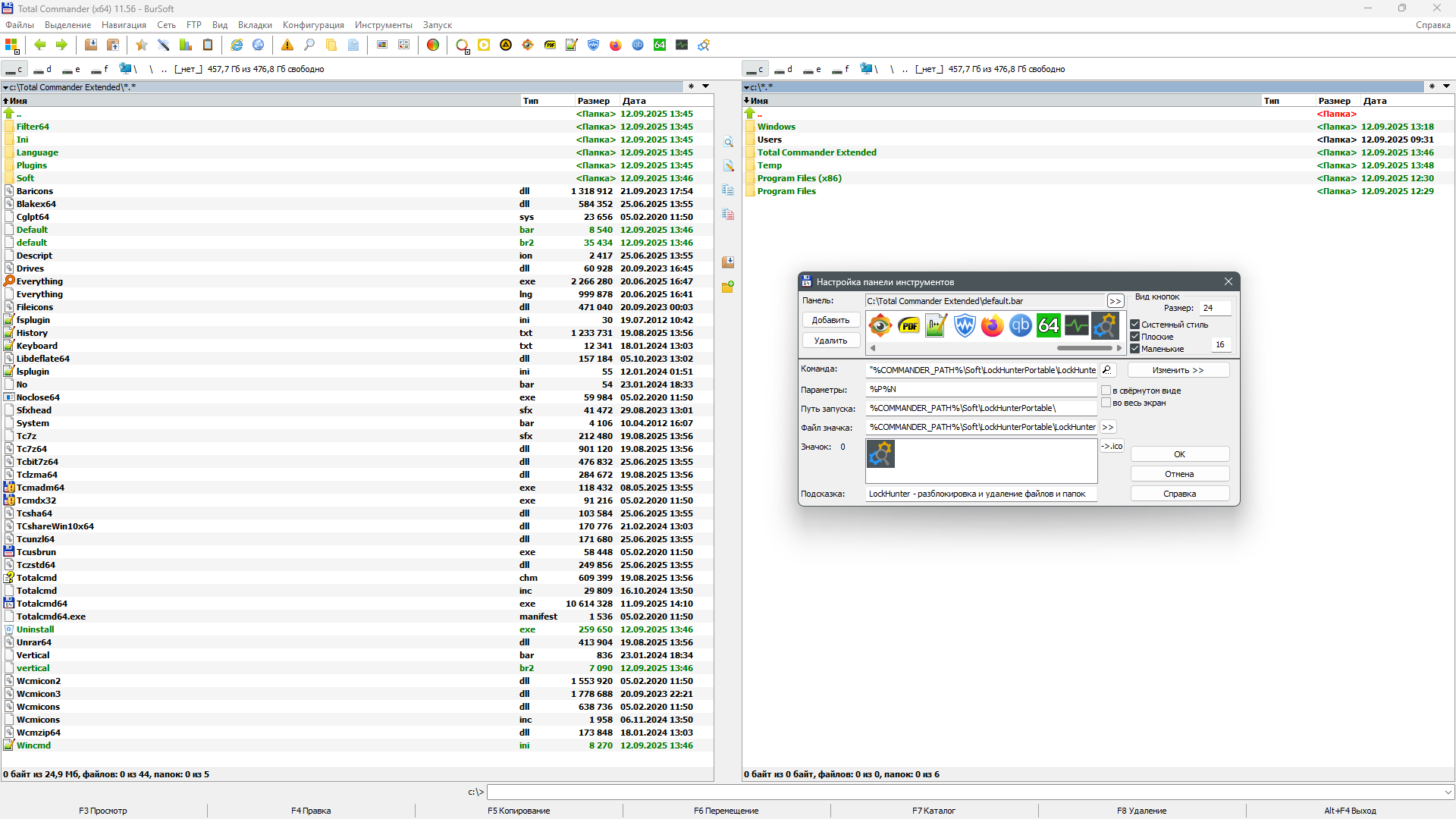Click the Windows start-menu icon in toolbar
The width and height of the screenshot is (1456, 819).
coord(11,45)
